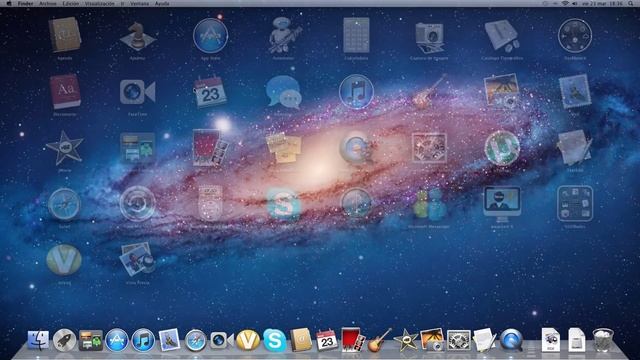Open iCal calendar in the Launchpad grid
640x360 pixels.
(x=210, y=92)
